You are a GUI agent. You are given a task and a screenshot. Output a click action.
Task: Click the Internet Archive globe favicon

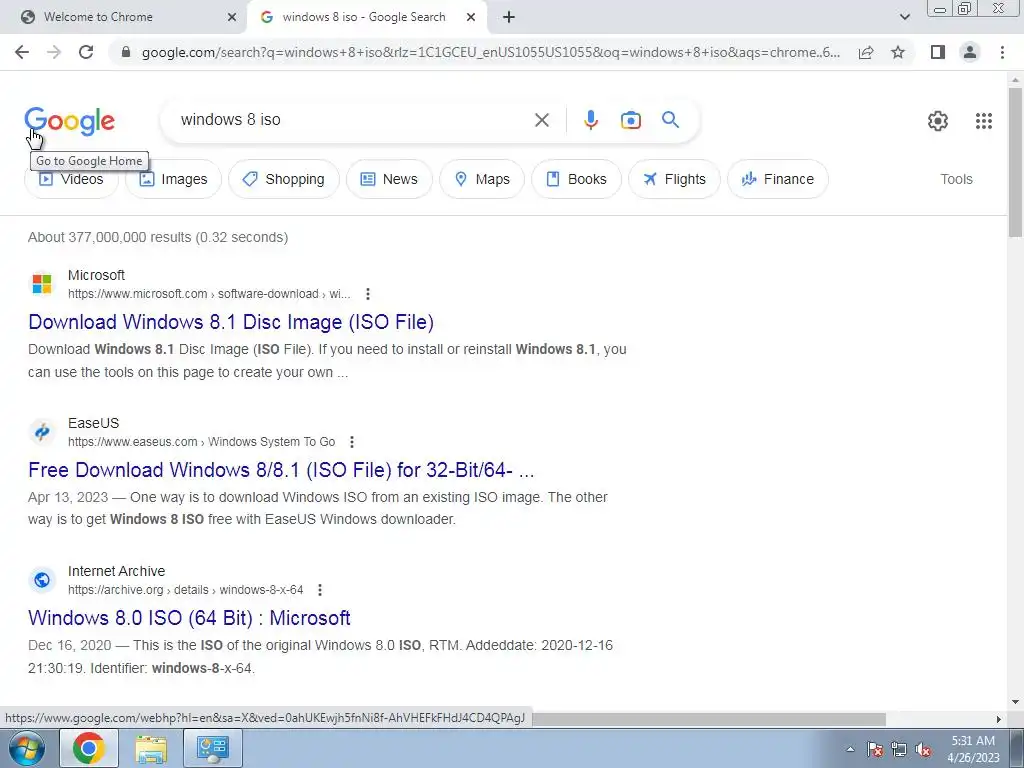click(42, 580)
